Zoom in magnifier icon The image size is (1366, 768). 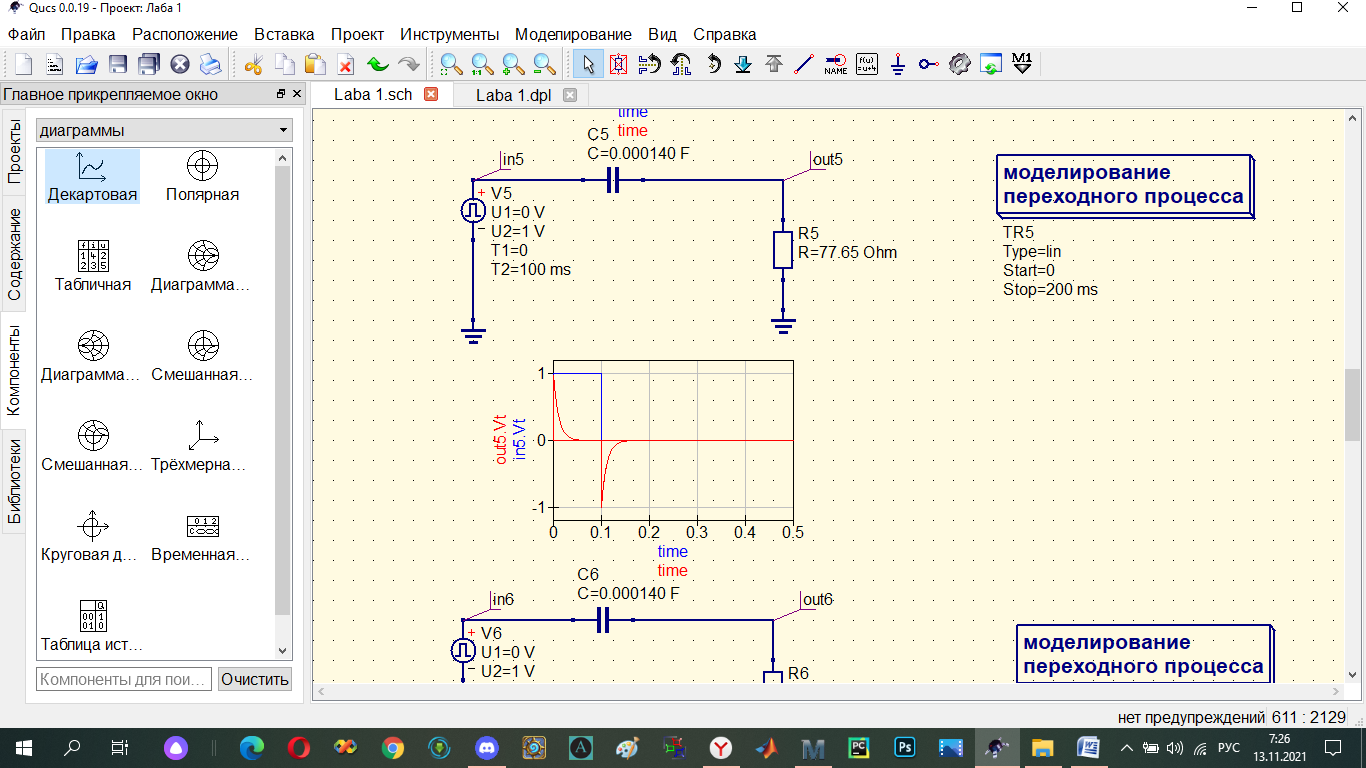[x=513, y=65]
